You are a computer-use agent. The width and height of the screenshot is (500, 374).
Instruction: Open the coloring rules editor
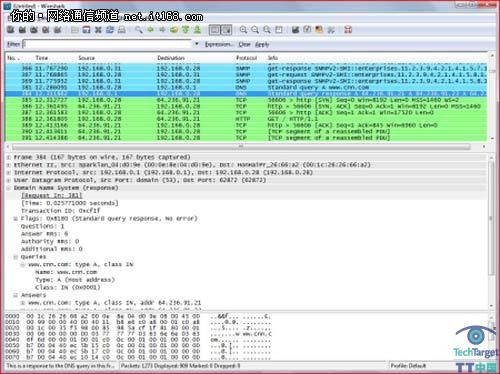tap(319, 30)
